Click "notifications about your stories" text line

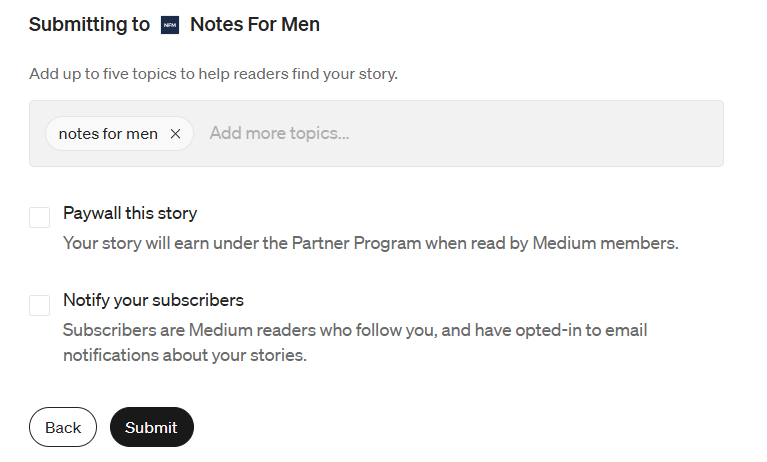click(185, 355)
